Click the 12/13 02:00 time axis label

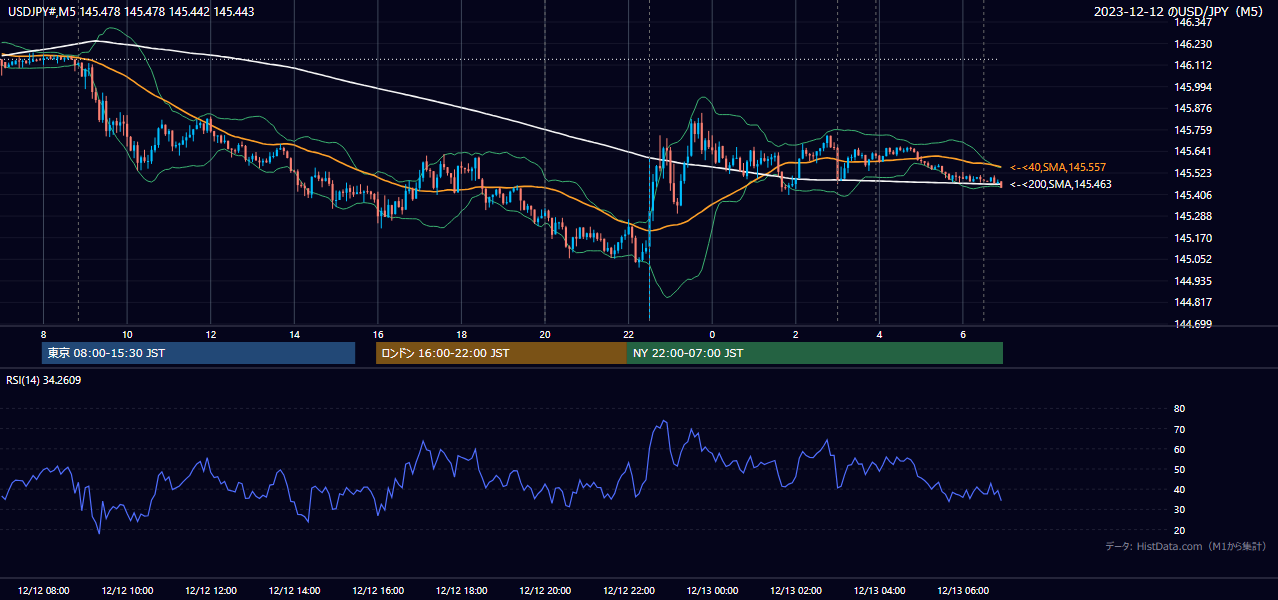pos(796,591)
